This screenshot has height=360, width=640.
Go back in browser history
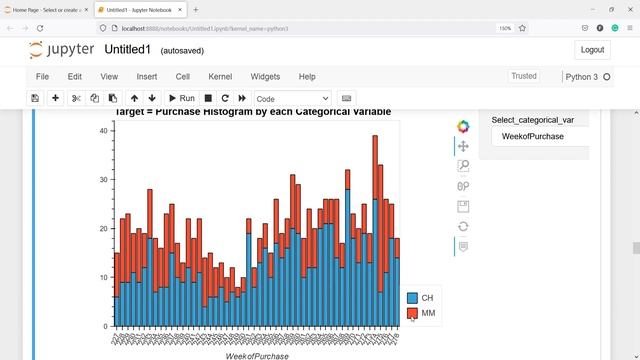10,28
